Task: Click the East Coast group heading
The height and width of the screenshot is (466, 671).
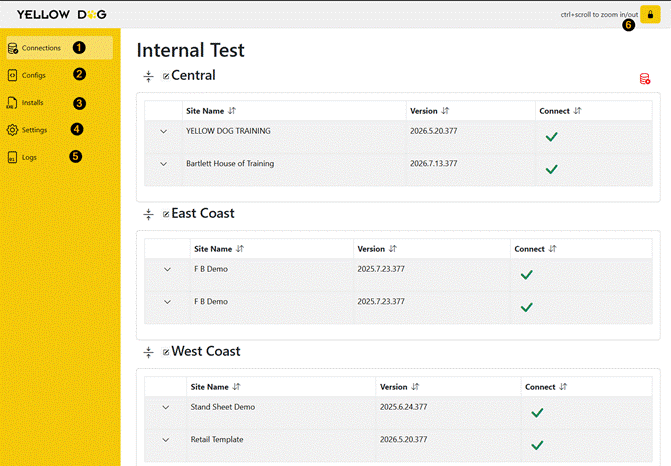Action: coord(203,213)
